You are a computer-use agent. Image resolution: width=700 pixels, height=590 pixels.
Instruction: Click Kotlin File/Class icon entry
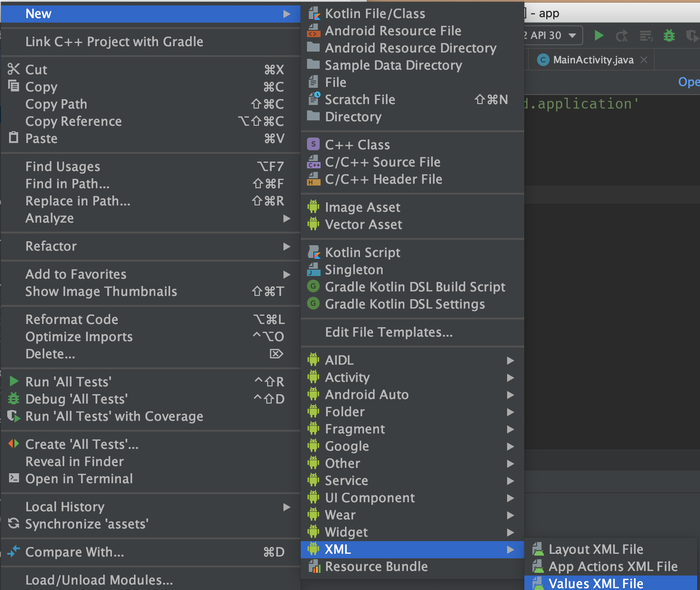click(x=374, y=13)
